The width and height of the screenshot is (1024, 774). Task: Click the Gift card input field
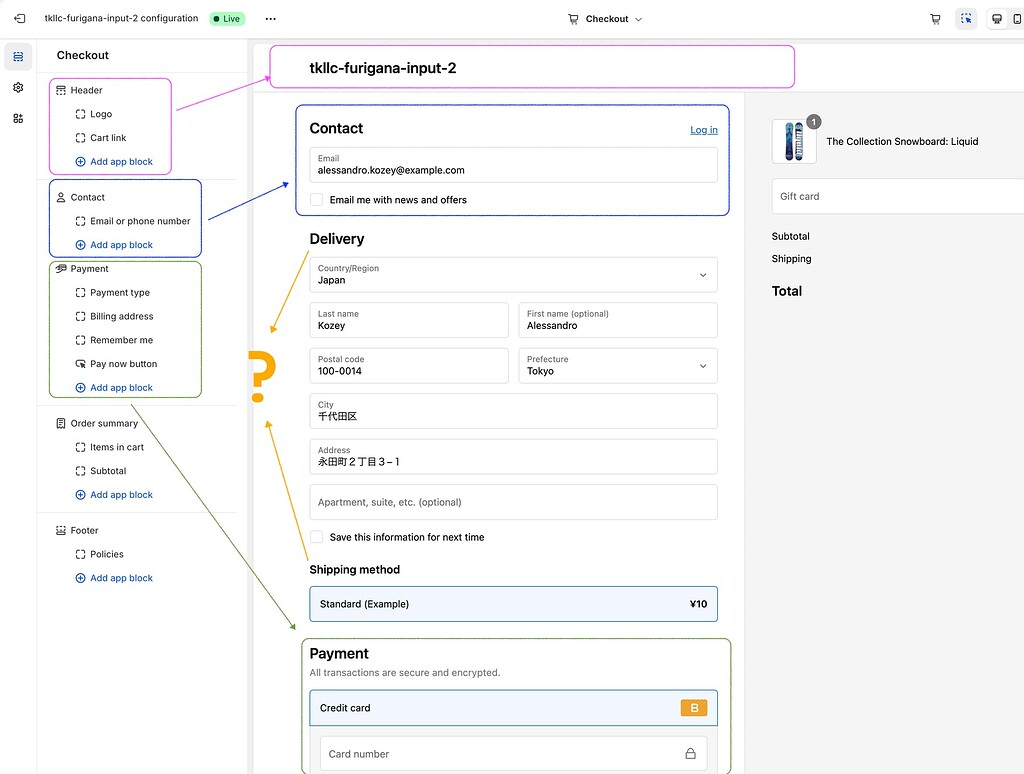pyautogui.click(x=900, y=196)
